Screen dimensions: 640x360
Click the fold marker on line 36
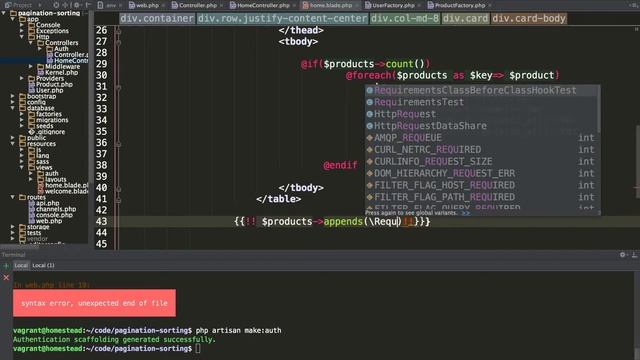click(x=118, y=143)
